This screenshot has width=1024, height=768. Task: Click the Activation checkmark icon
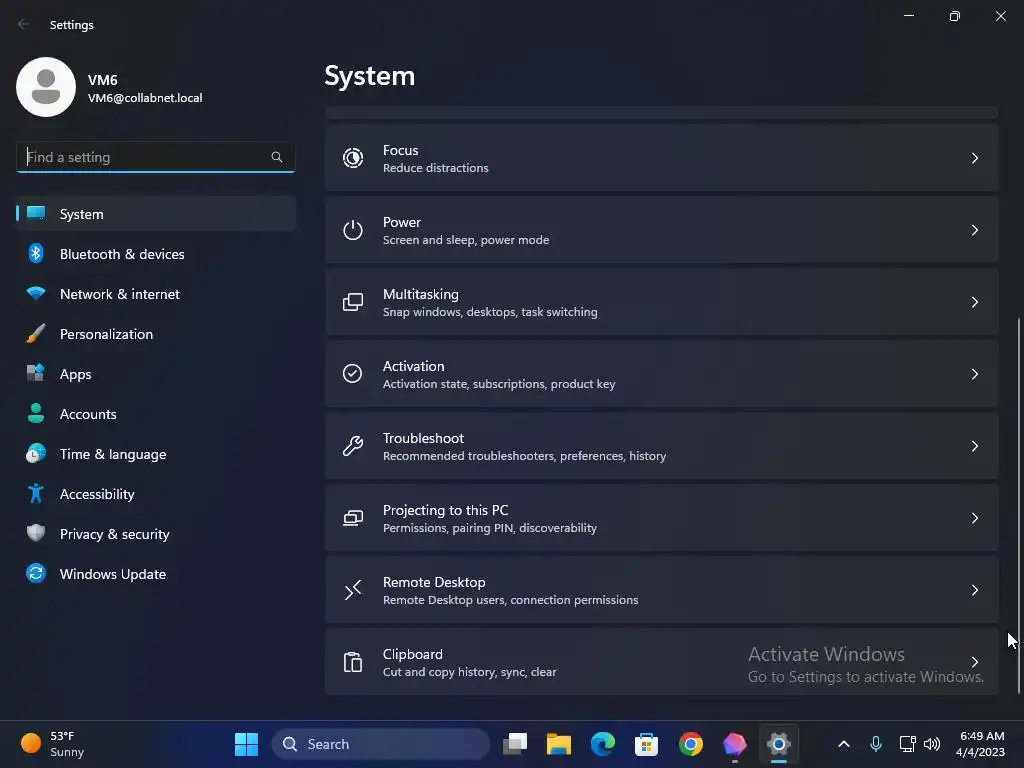[353, 374]
